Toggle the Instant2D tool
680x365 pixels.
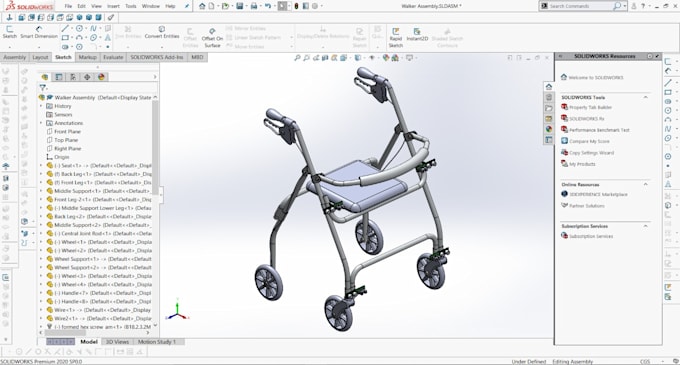coord(417,35)
